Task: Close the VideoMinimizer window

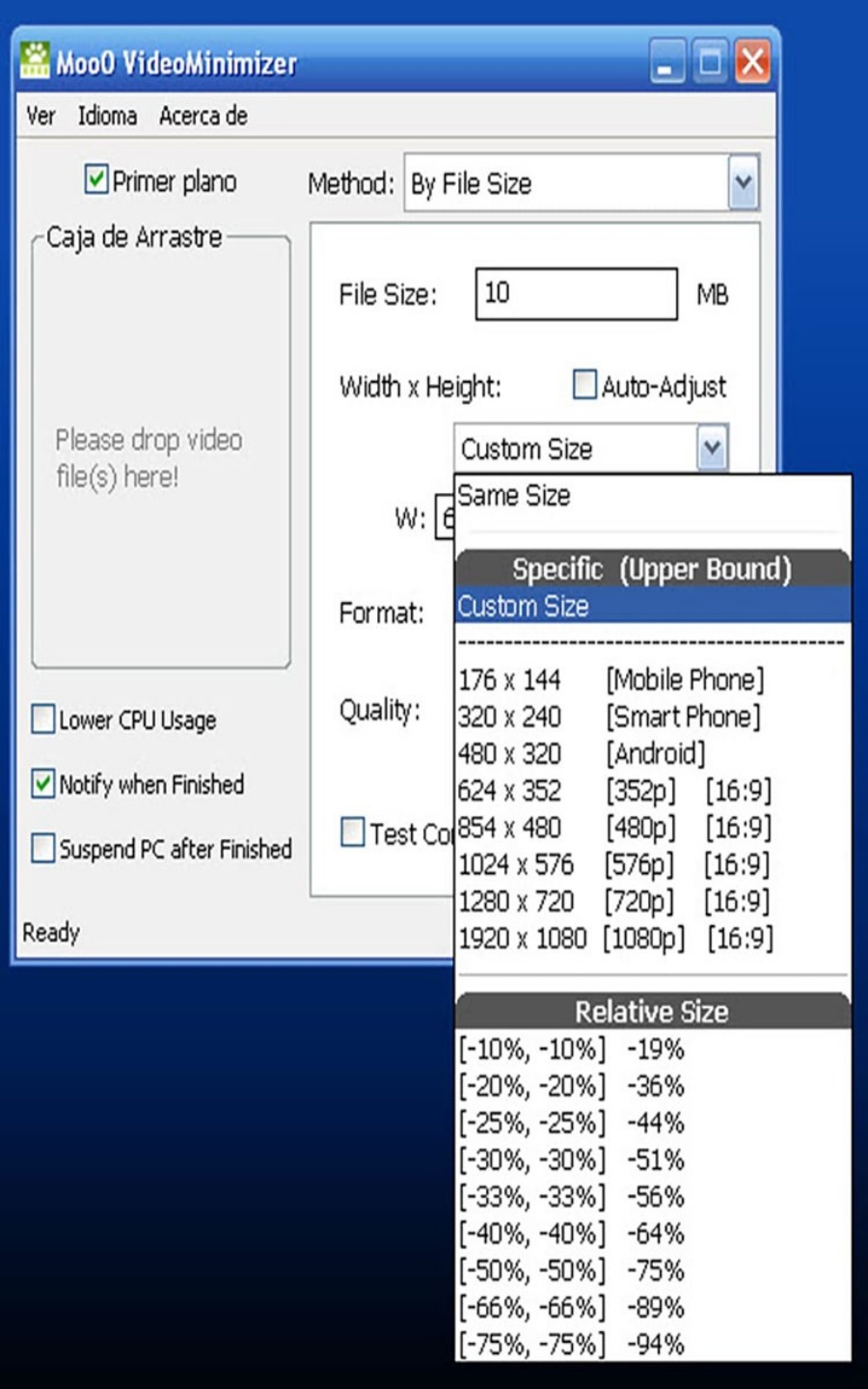Action: (x=752, y=63)
